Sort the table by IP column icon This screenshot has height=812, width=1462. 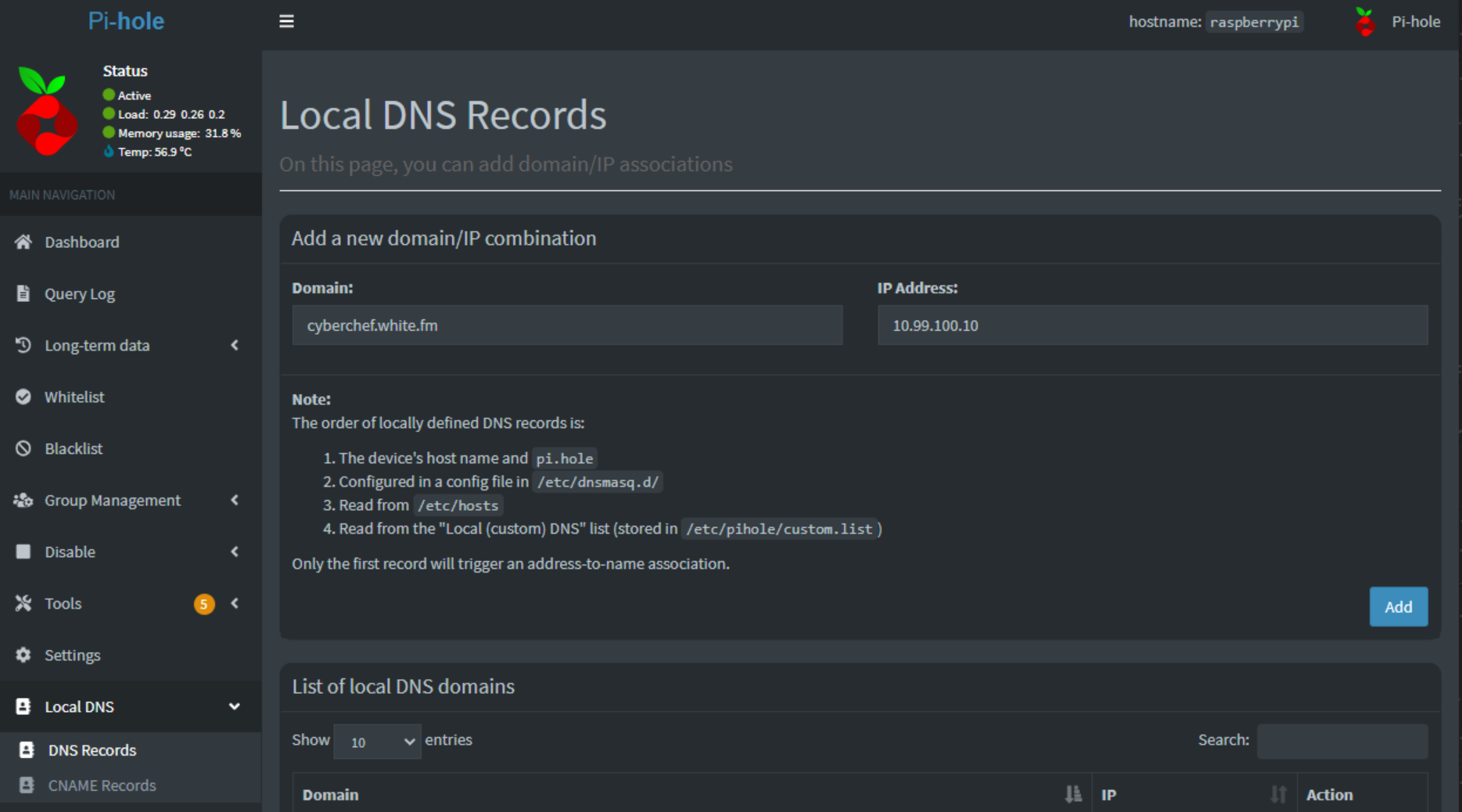pyautogui.click(x=1278, y=794)
